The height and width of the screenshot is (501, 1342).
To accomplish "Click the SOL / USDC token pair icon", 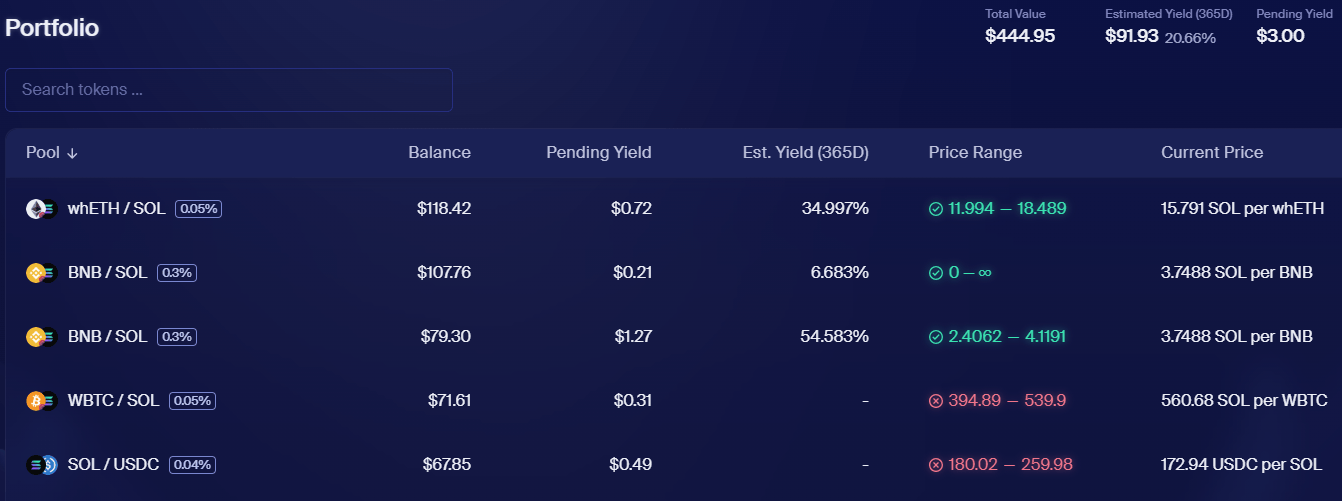I will (41, 465).
